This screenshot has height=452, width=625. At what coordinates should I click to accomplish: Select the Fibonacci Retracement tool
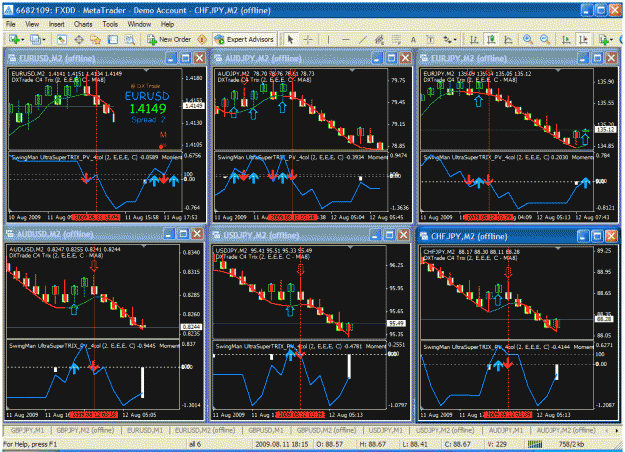[396, 39]
